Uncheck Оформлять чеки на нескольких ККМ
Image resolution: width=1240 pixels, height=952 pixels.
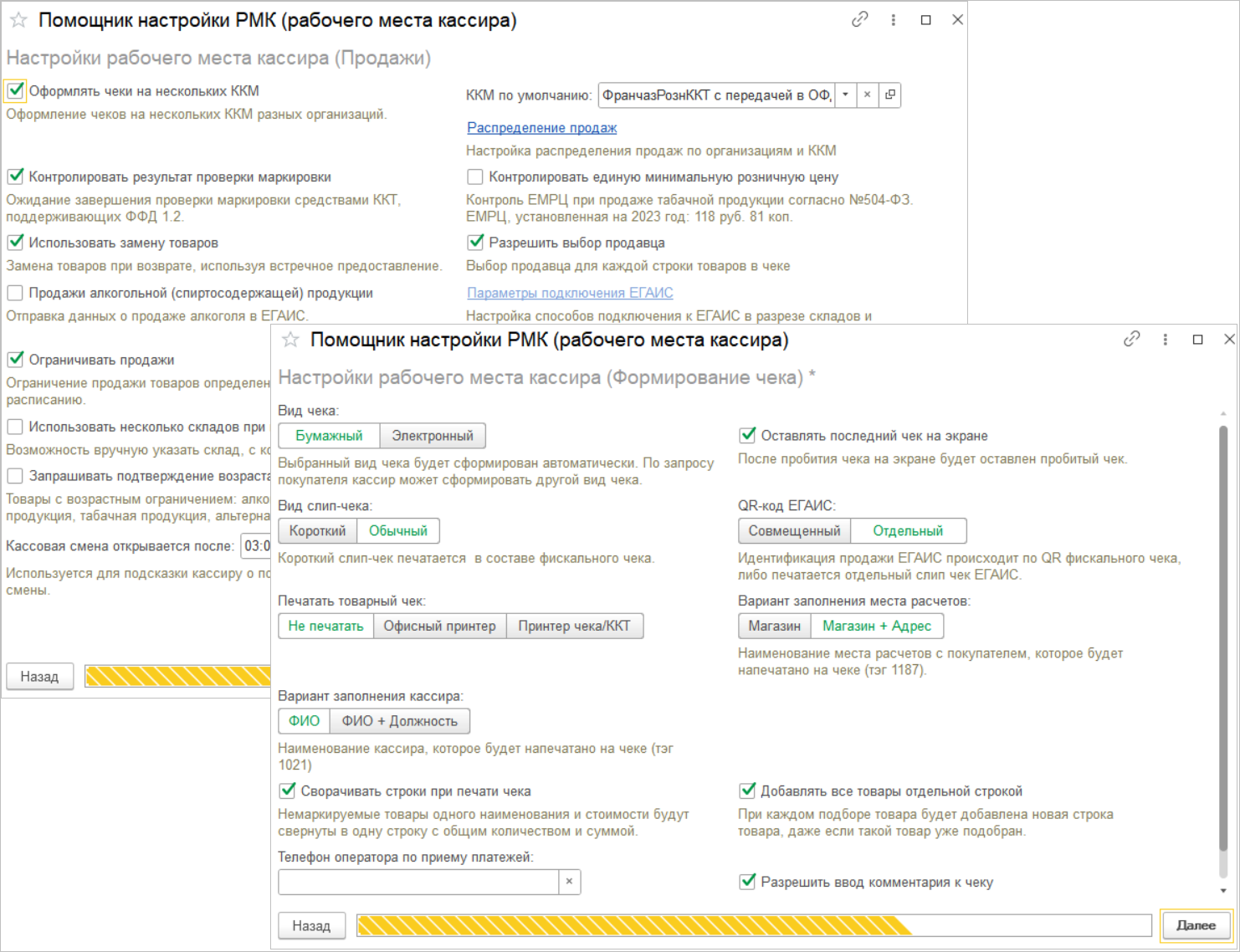16,90
